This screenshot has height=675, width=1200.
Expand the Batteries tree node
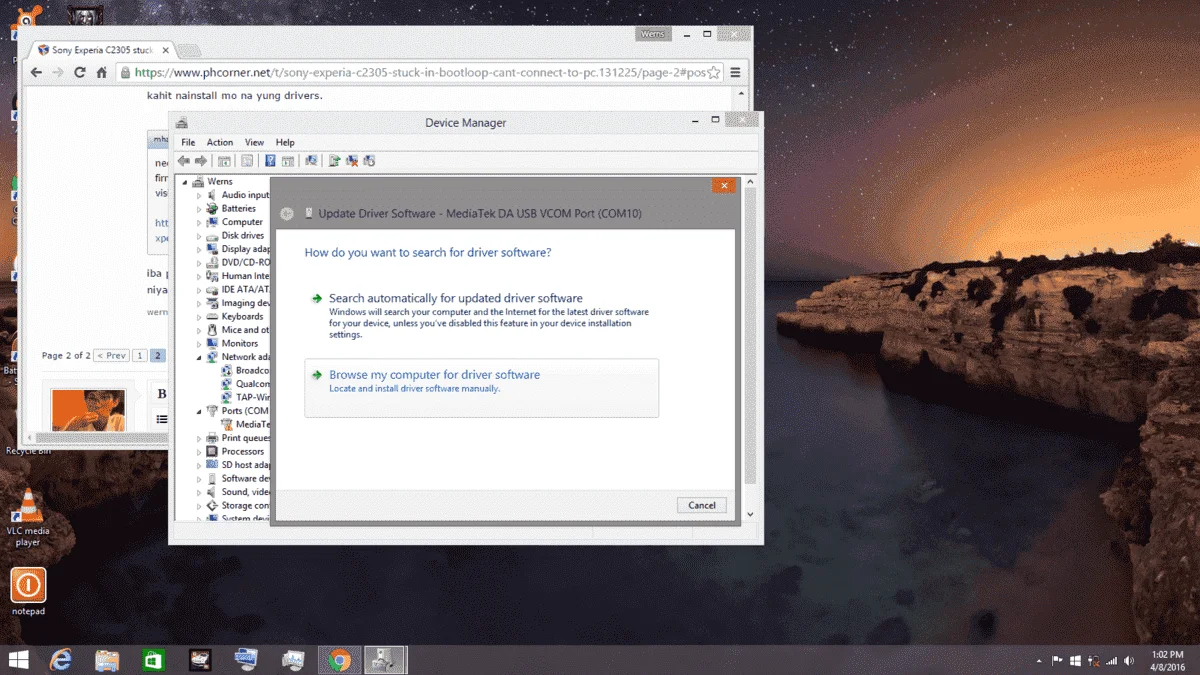pos(199,209)
